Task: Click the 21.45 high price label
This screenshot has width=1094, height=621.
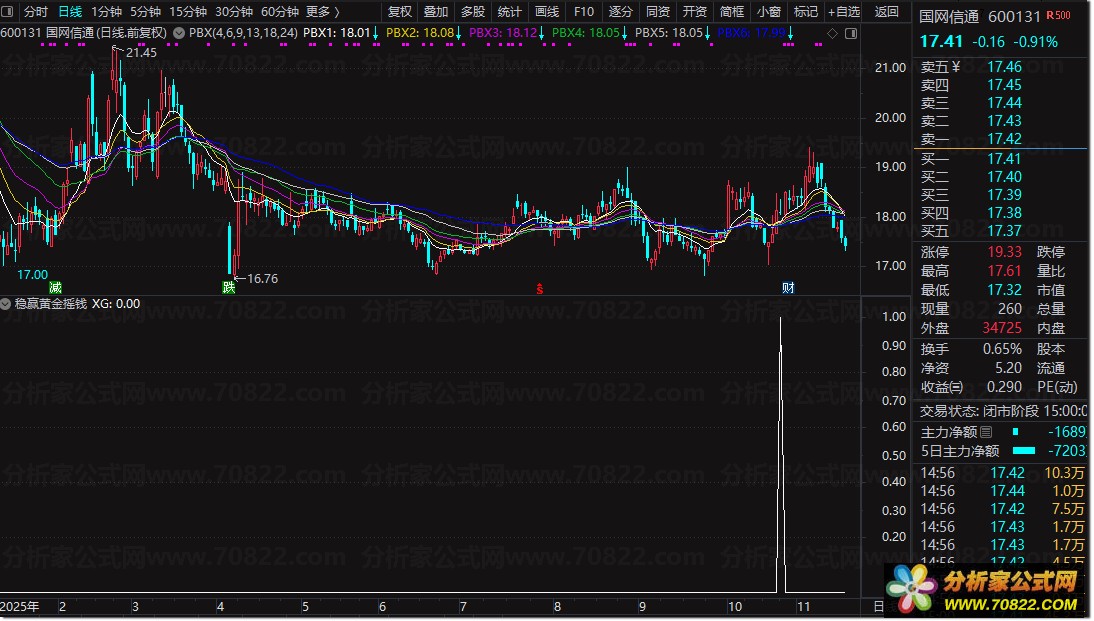Action: click(141, 52)
